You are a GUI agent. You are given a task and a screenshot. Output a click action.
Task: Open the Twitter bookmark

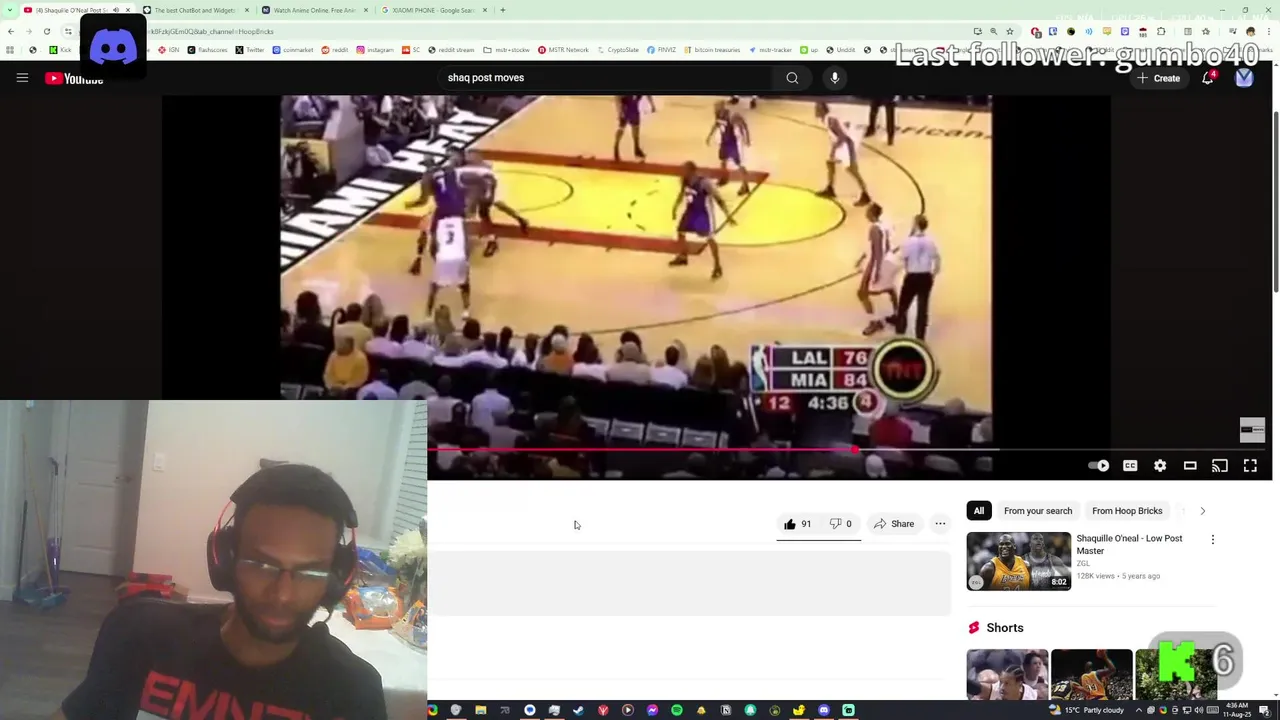(250, 50)
